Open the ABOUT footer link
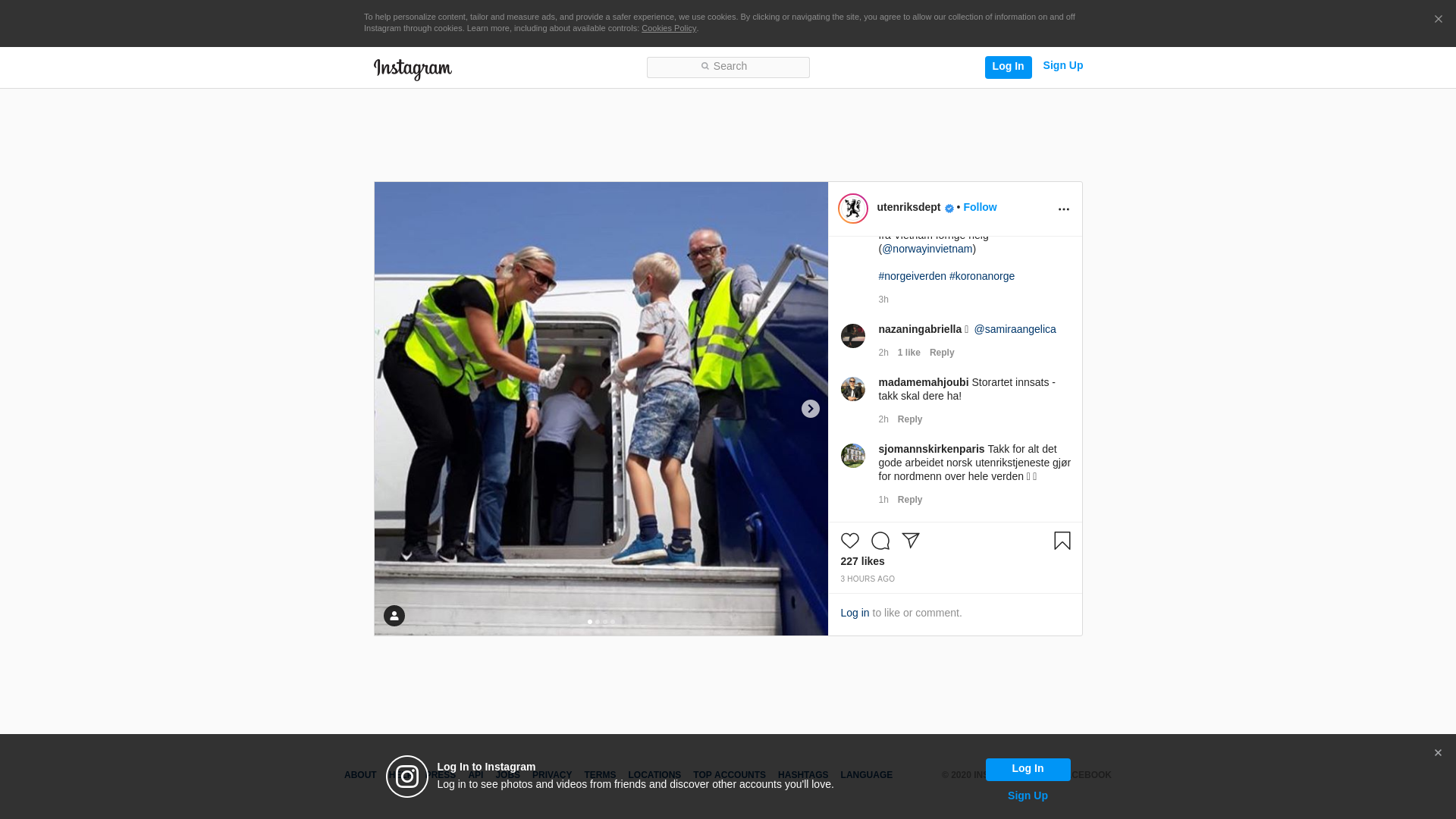Screen dimensions: 1456x819 359,776
